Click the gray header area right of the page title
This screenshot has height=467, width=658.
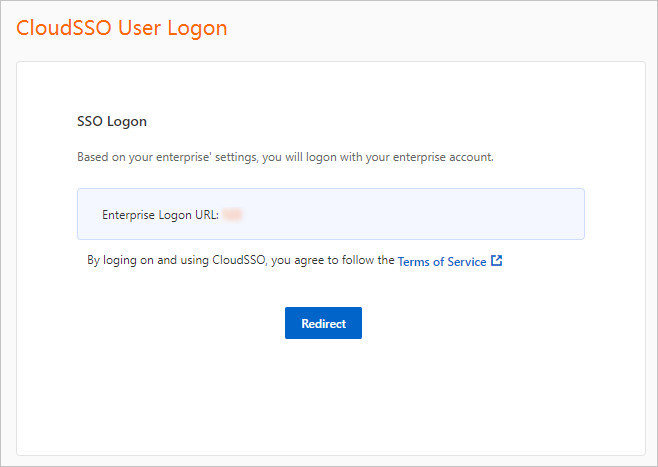[450, 28]
